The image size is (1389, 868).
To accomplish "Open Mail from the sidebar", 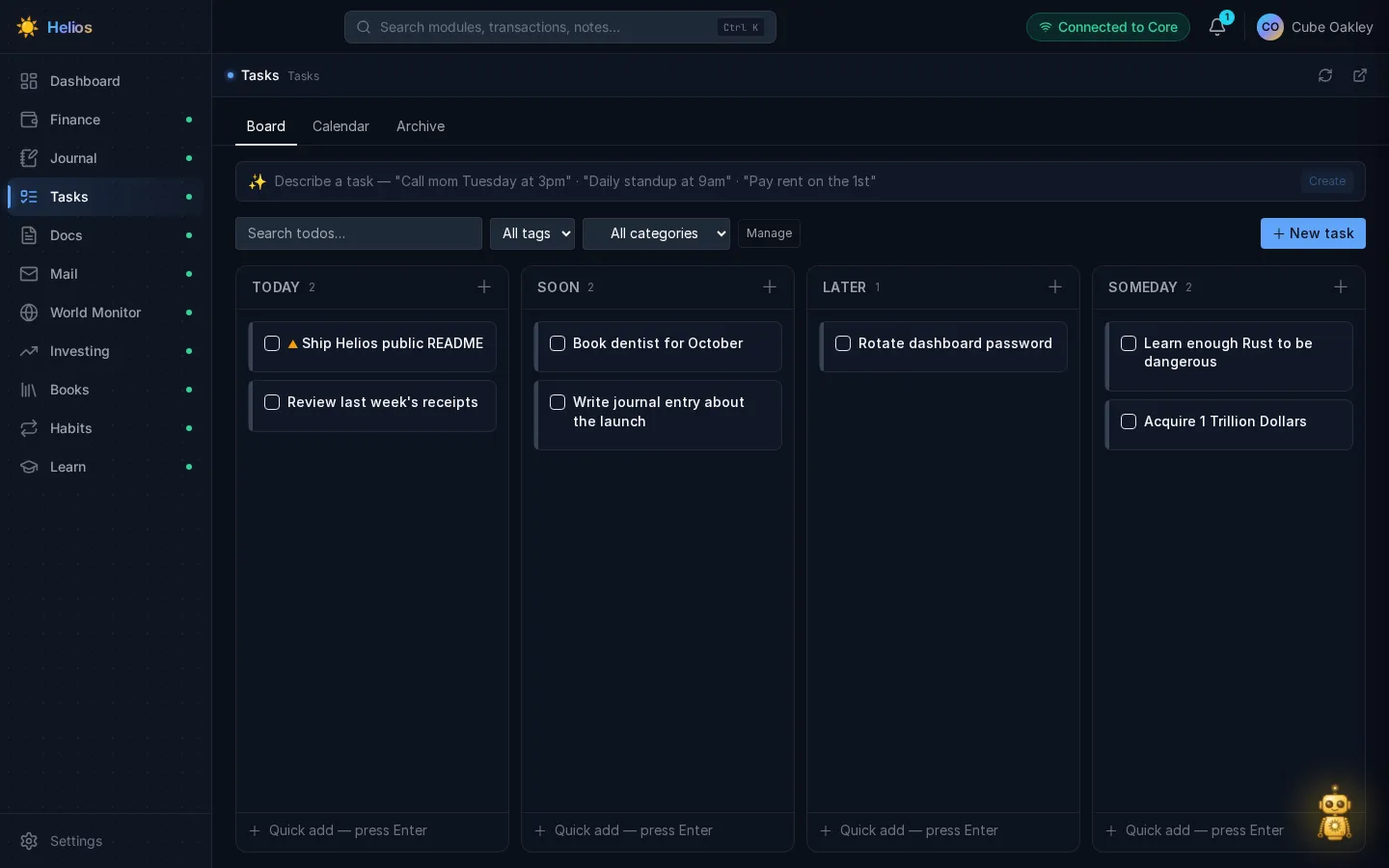I will coord(106,274).
